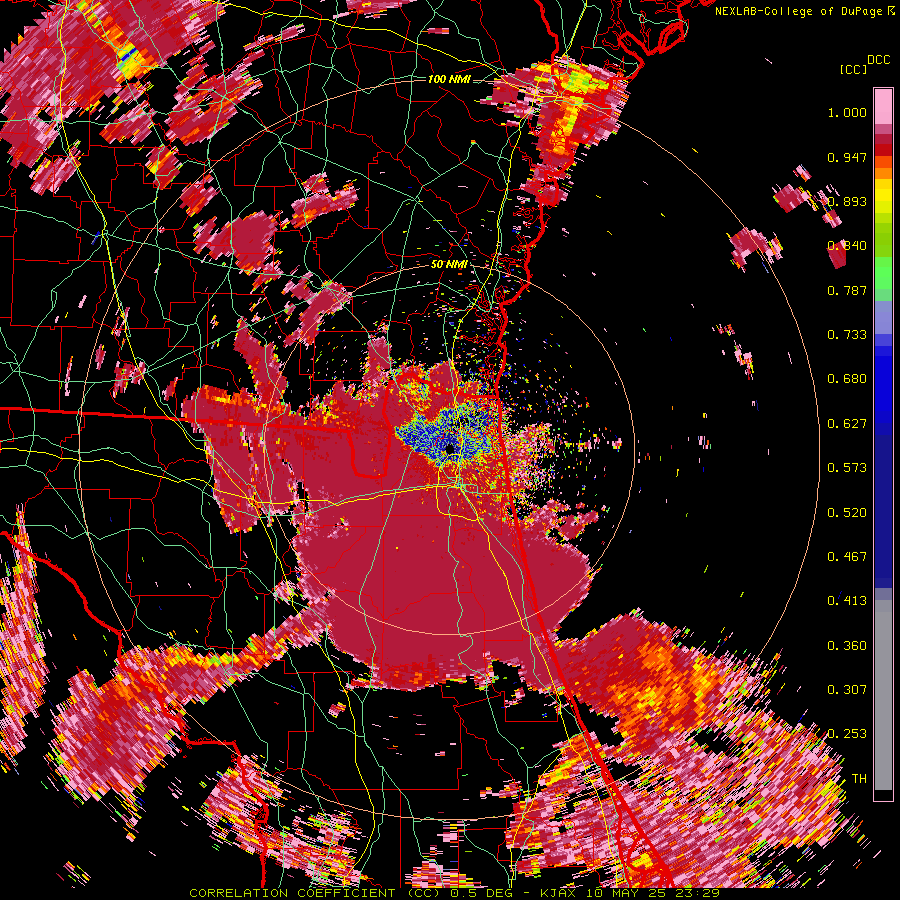Click the pink top segment of color bar

(x=883, y=106)
